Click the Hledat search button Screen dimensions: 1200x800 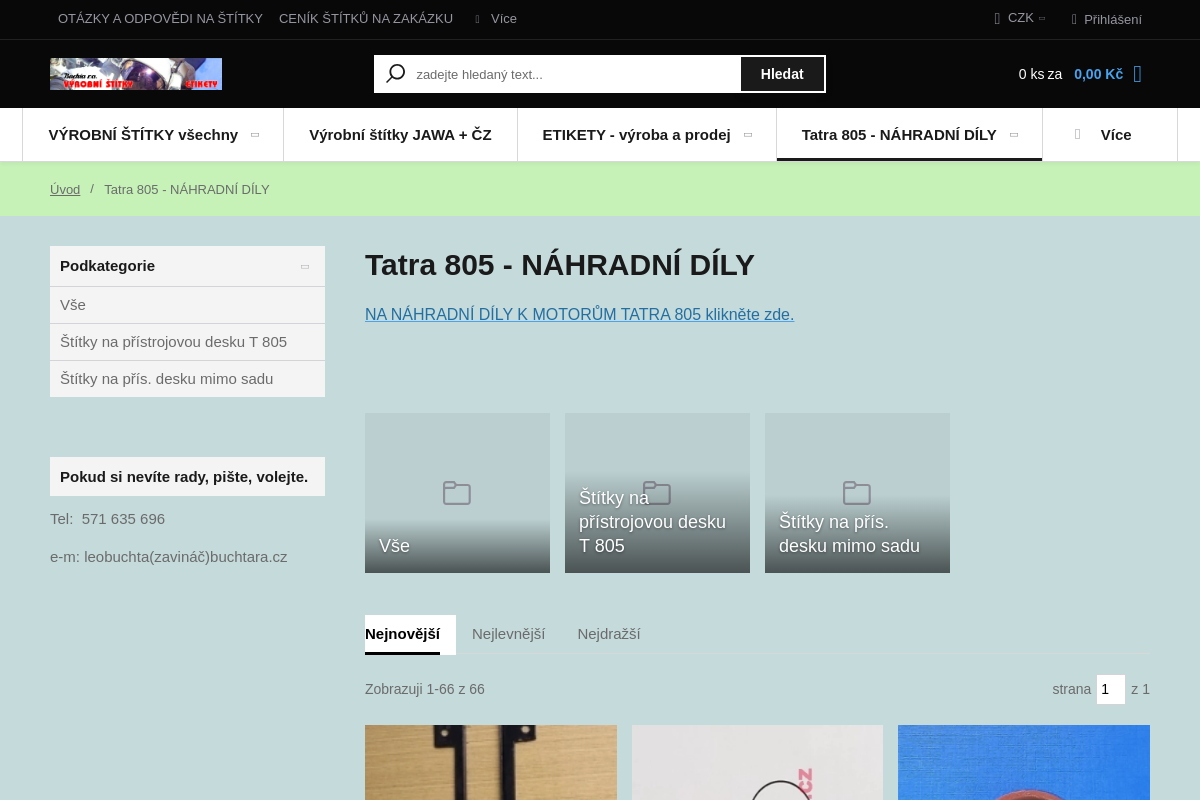(x=782, y=74)
